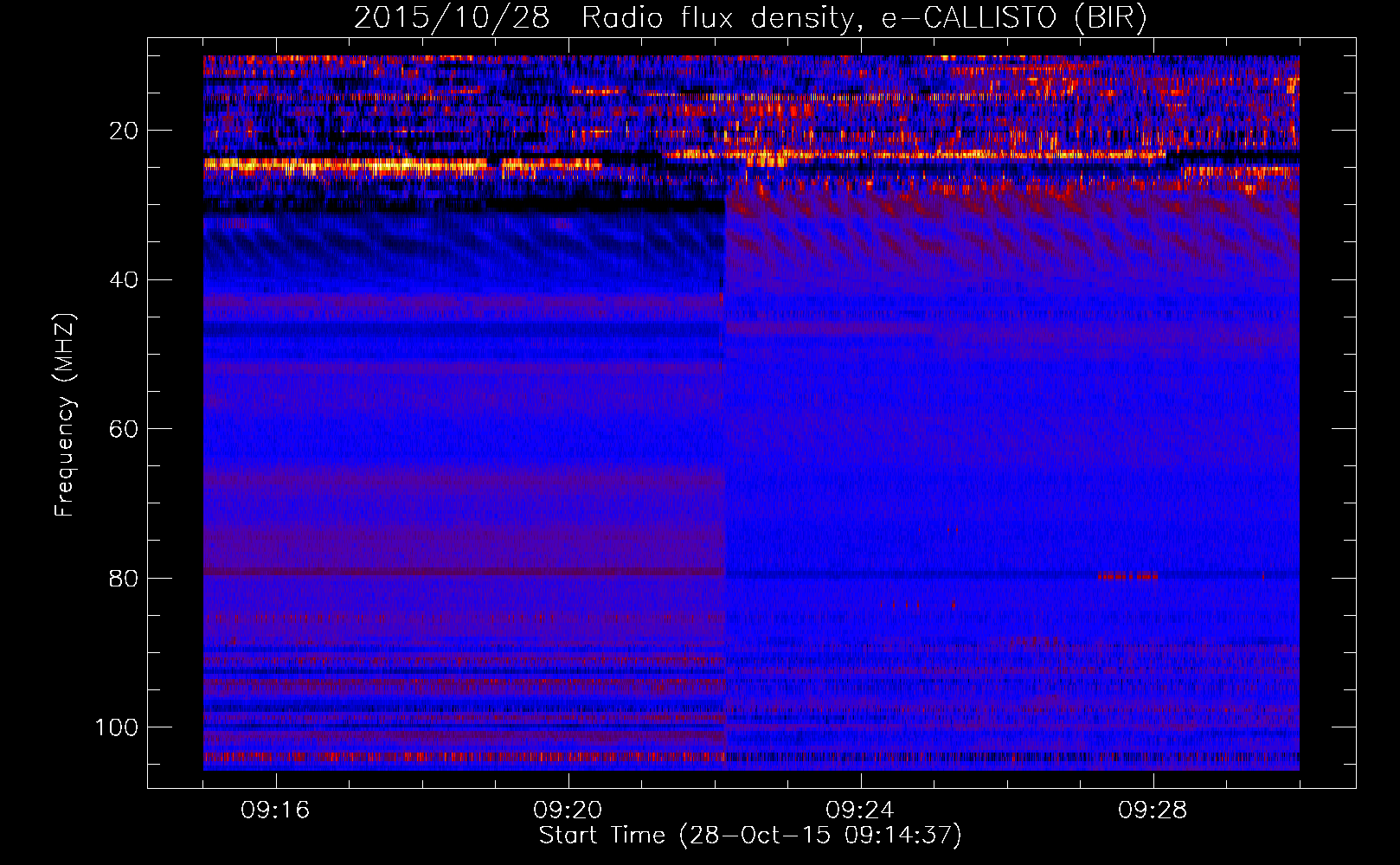Click the '80' frequency tick label

click(x=124, y=578)
